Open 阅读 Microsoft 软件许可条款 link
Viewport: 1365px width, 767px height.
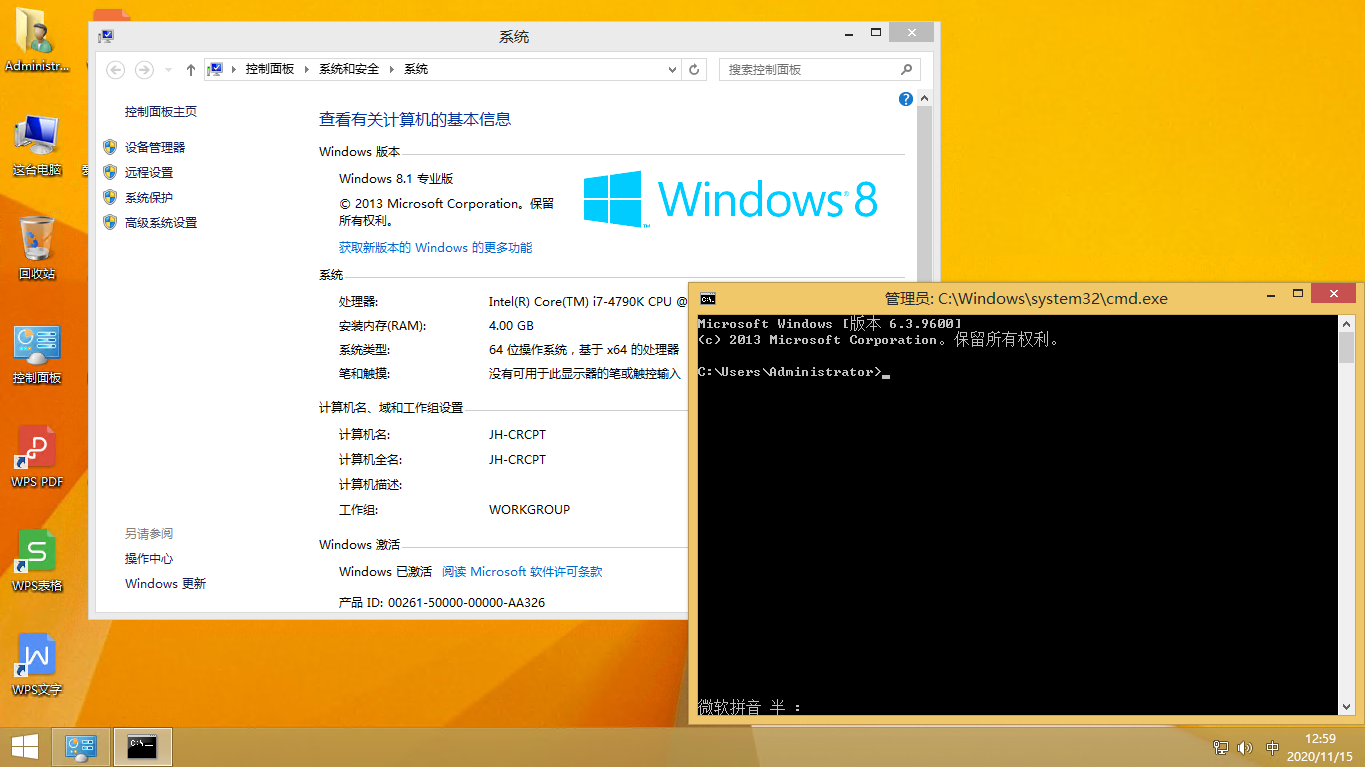pos(522,572)
